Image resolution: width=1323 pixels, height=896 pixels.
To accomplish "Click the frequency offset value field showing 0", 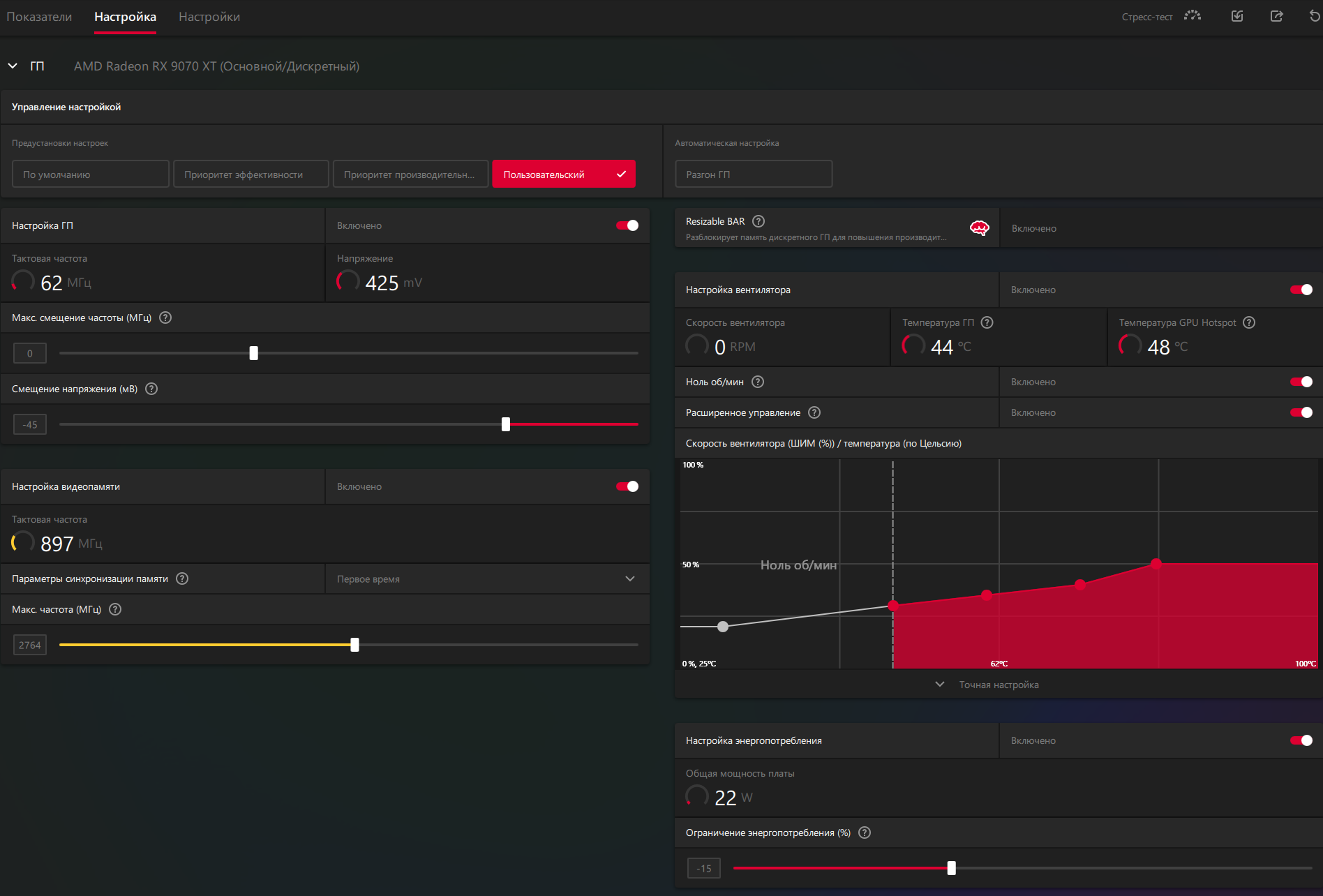I will 30,353.
